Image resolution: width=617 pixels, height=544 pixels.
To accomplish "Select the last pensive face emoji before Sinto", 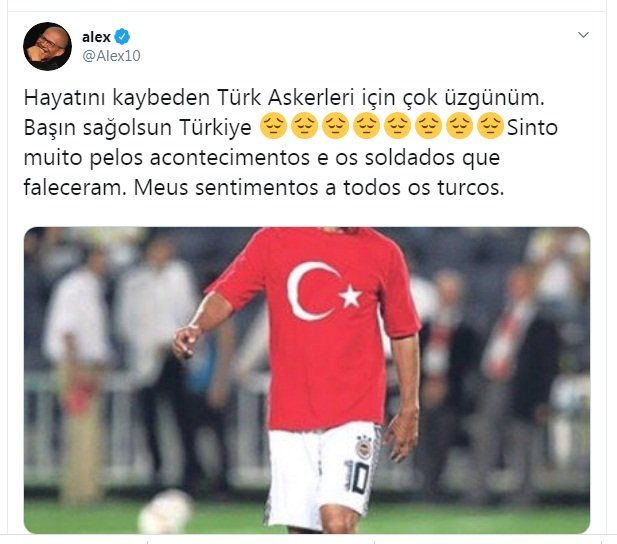I will tap(490, 126).
